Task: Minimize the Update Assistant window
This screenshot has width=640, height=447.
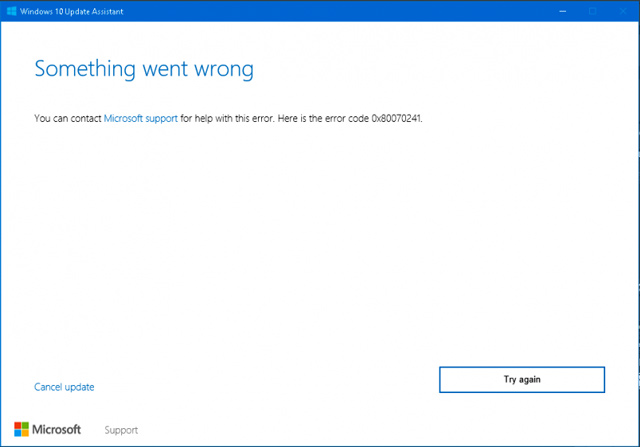Action: coord(563,11)
